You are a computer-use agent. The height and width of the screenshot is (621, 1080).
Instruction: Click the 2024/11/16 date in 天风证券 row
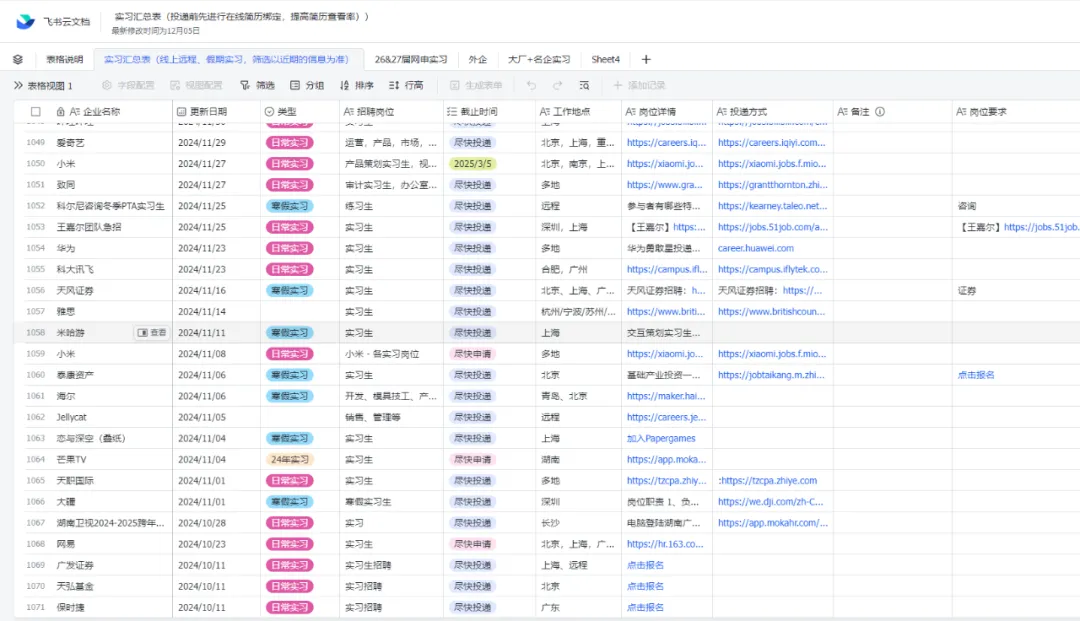(202, 291)
